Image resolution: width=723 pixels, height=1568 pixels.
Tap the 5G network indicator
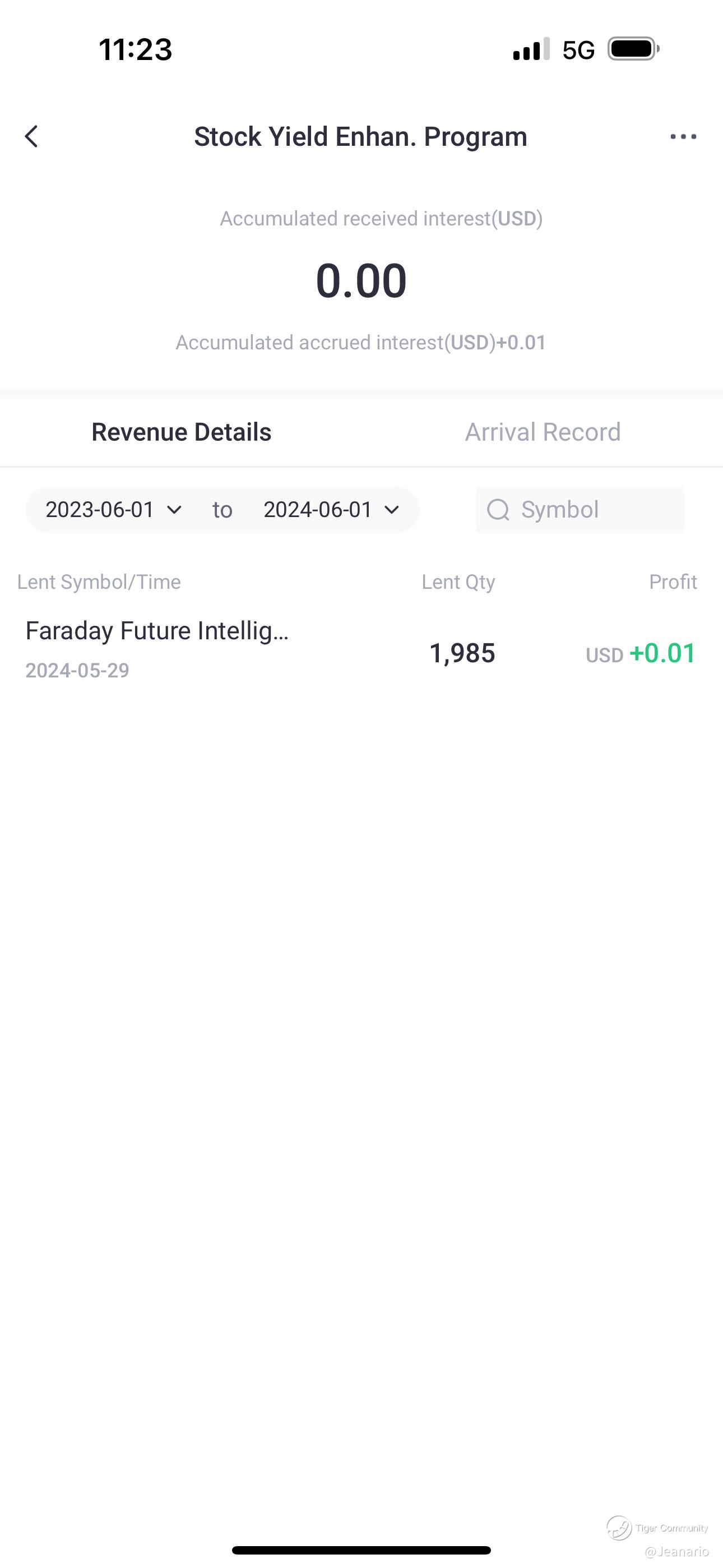point(578,50)
